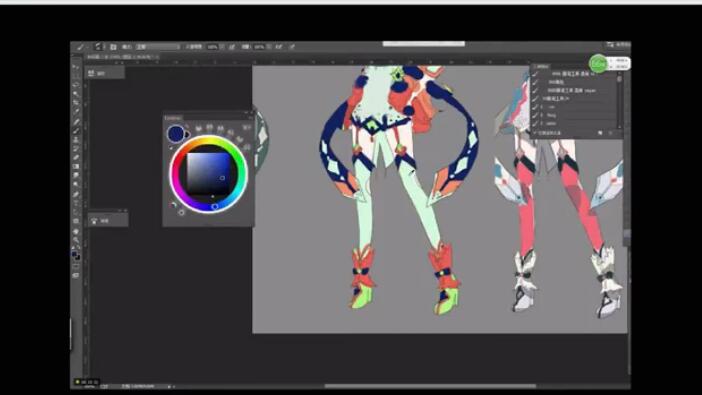Click the new layer icon in Layers panel
This screenshot has height=395, width=702.
(x=600, y=133)
